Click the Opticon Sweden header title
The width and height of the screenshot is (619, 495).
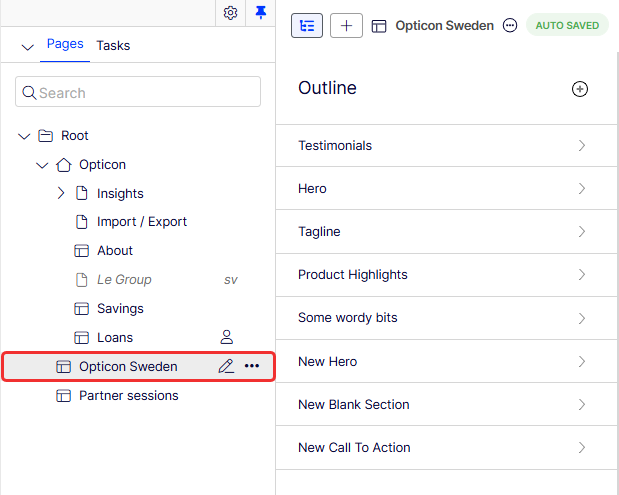pos(445,26)
